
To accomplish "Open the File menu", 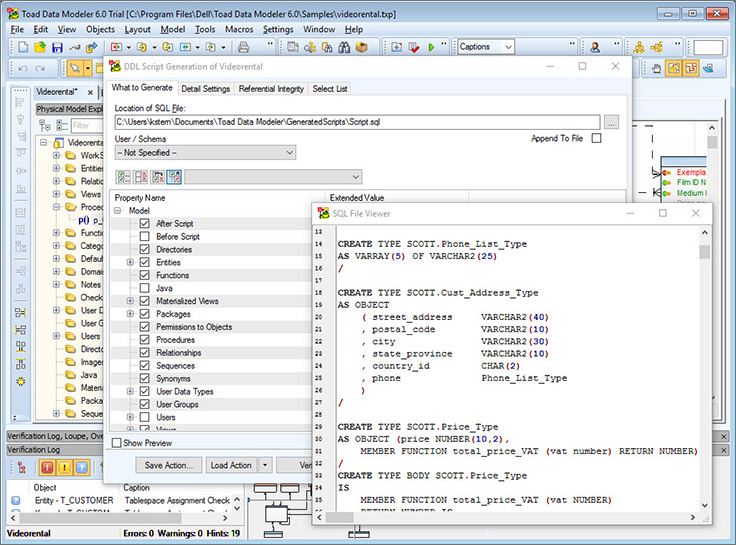I will 17,30.
